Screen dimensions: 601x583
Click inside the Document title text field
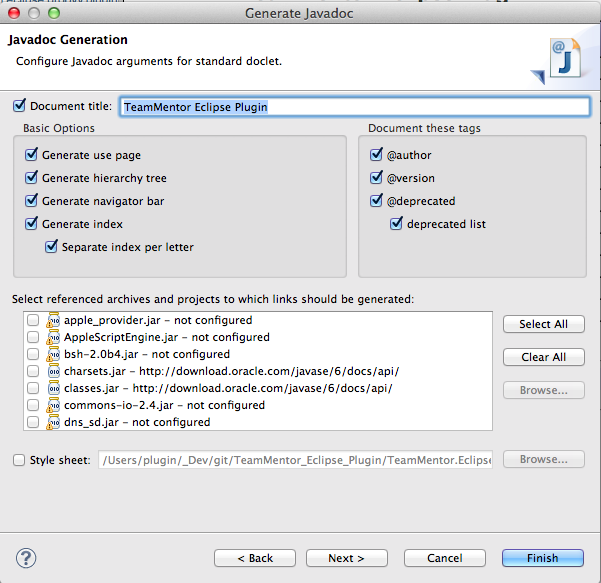click(x=354, y=106)
